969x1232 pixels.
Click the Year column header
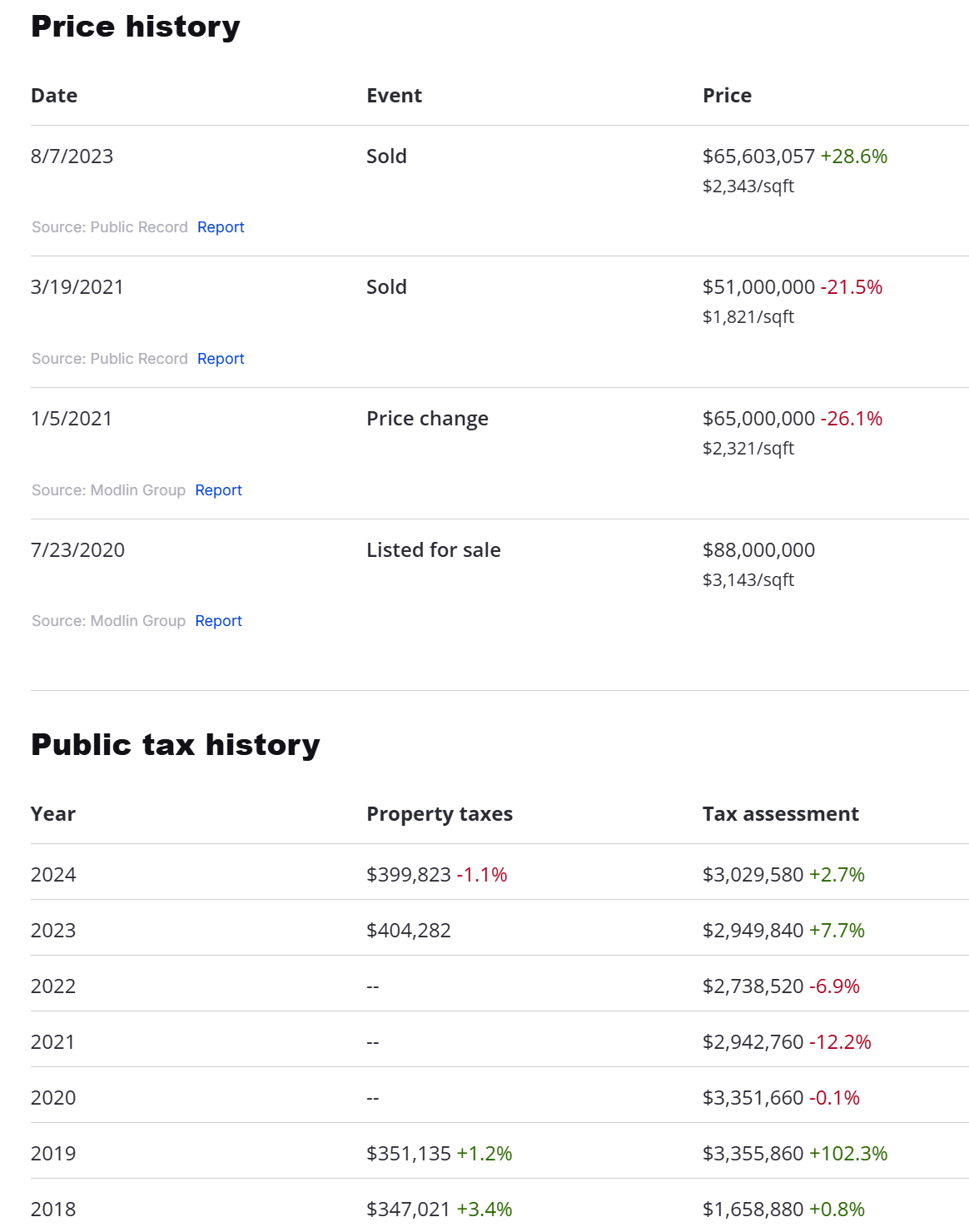[52, 814]
